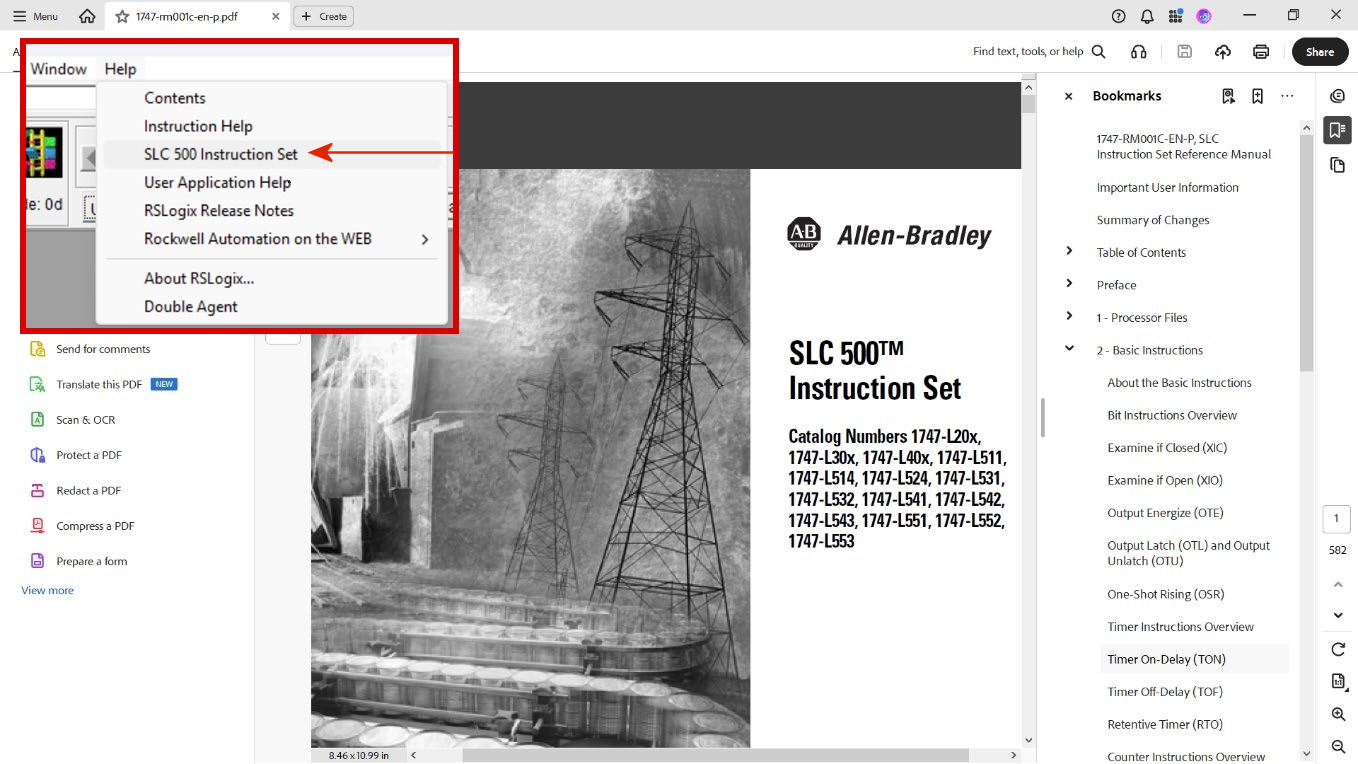Open the Help question mark icon

1119,16
